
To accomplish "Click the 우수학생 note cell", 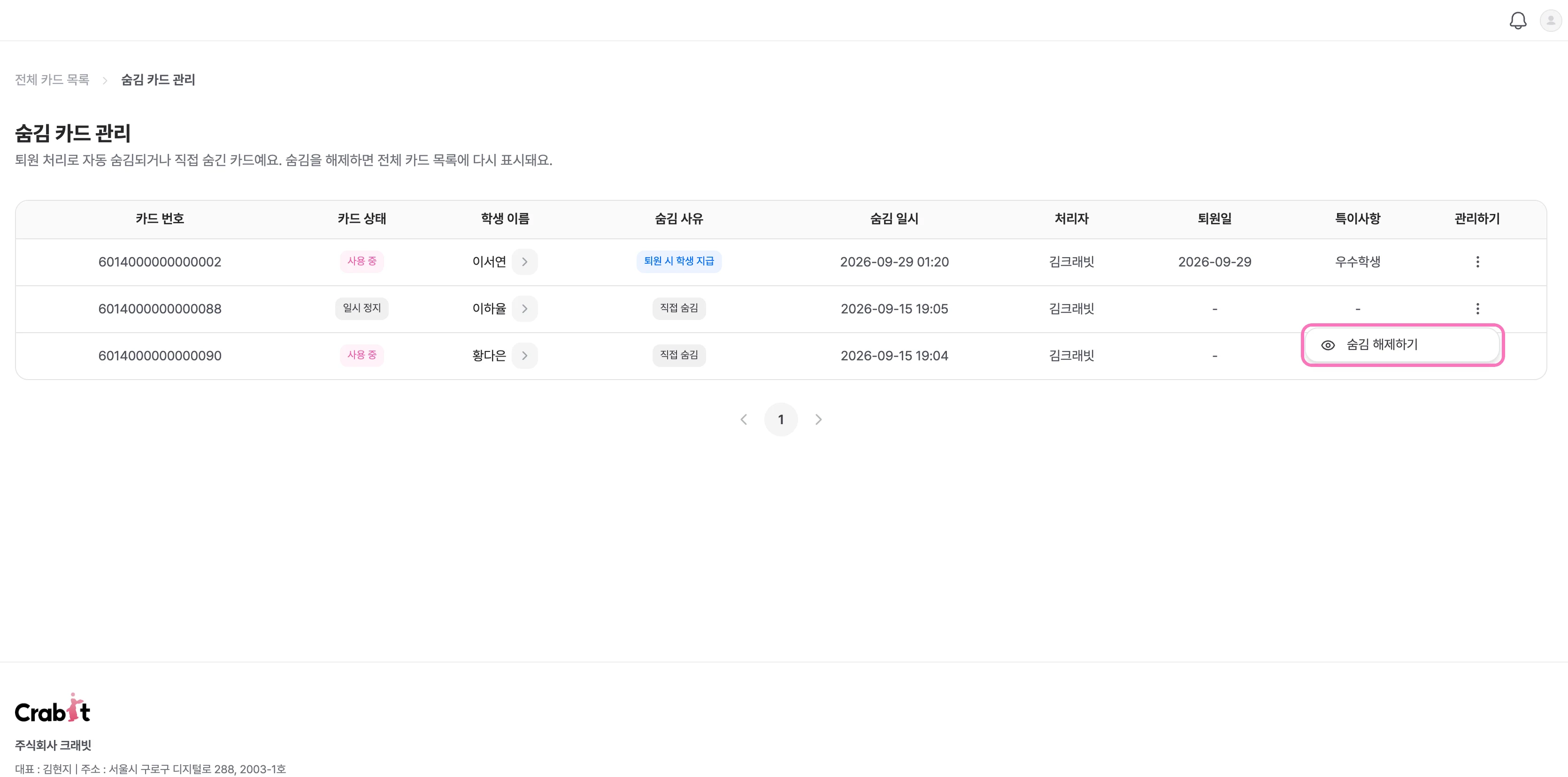I will pos(1357,262).
